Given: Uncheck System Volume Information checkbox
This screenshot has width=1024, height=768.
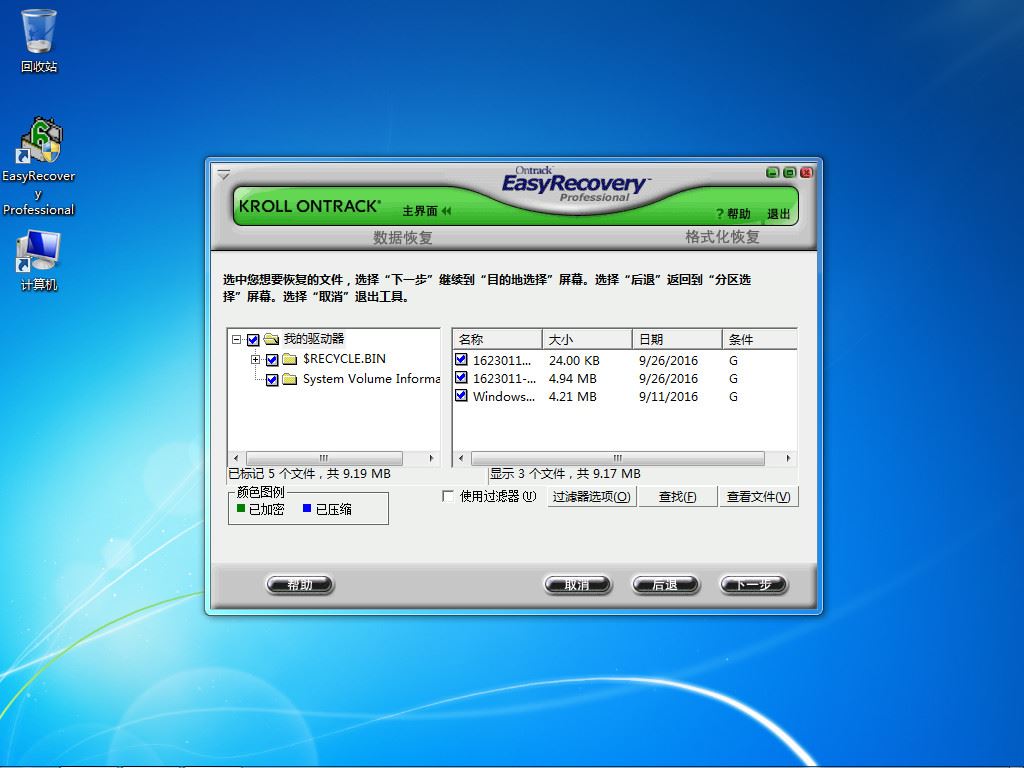Looking at the screenshot, I should pyautogui.click(x=272, y=380).
